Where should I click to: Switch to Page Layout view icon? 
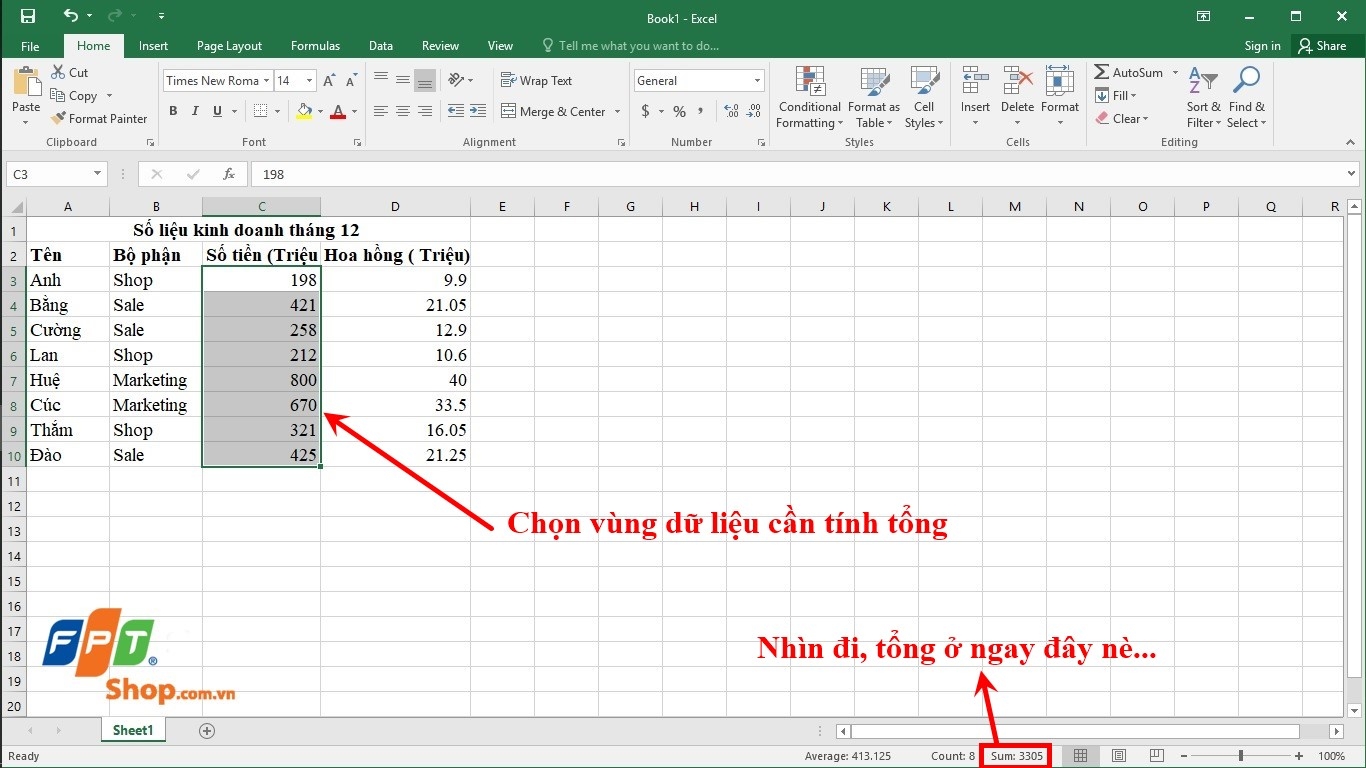coord(1119,756)
